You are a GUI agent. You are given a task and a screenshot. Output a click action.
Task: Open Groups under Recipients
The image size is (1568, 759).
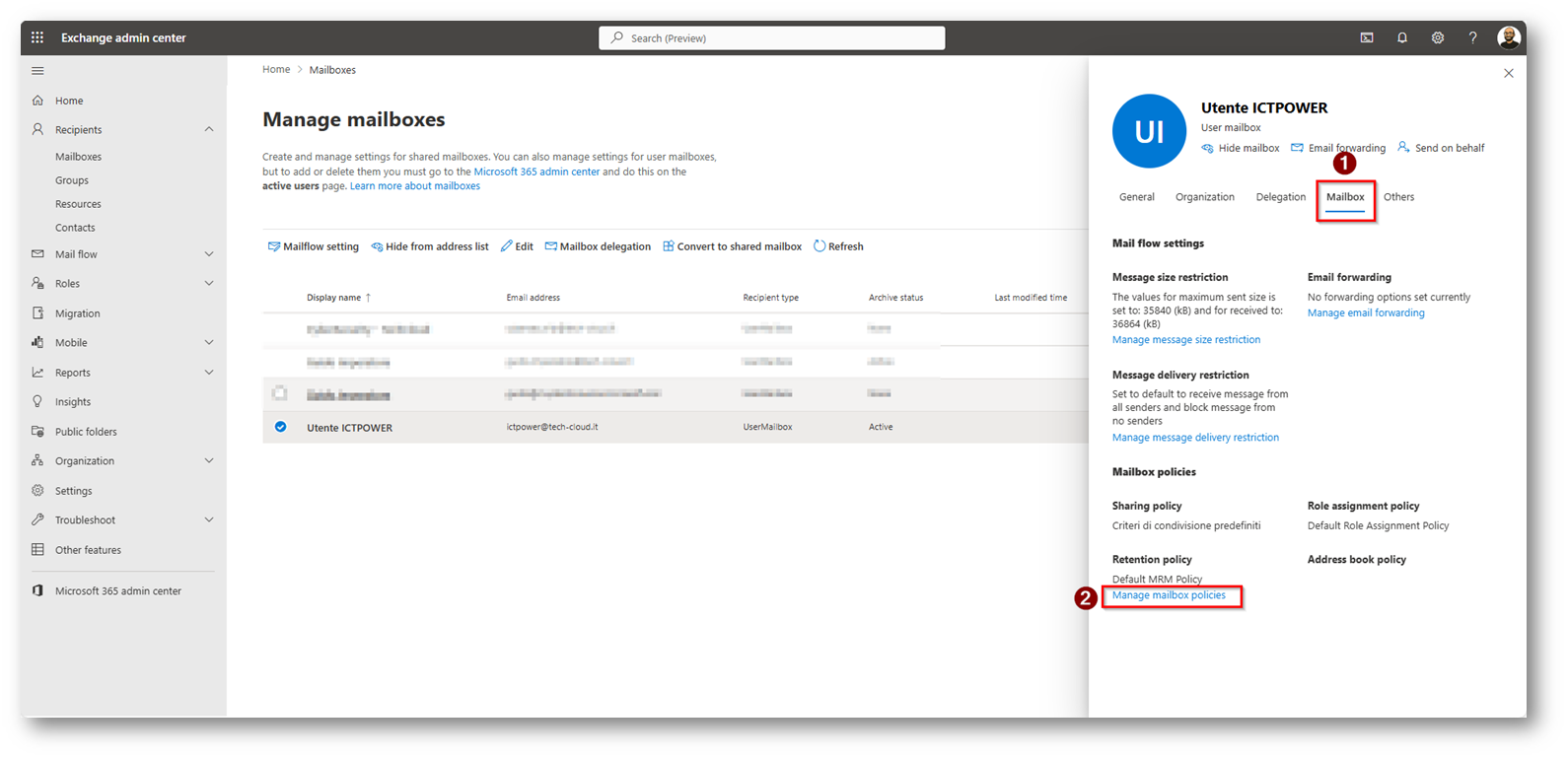coord(72,180)
